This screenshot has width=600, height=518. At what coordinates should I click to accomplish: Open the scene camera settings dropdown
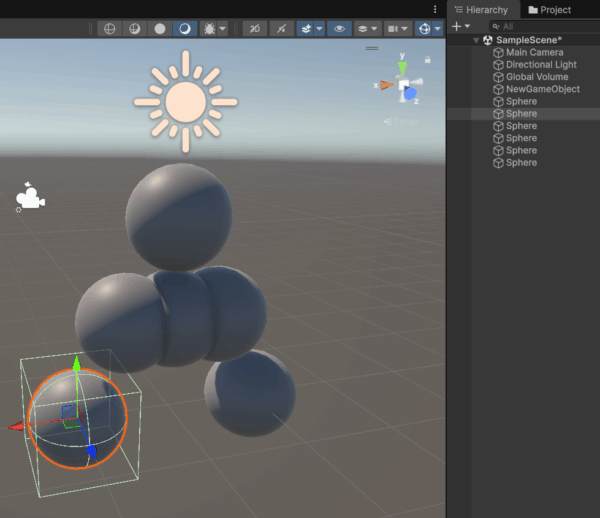(x=399, y=29)
